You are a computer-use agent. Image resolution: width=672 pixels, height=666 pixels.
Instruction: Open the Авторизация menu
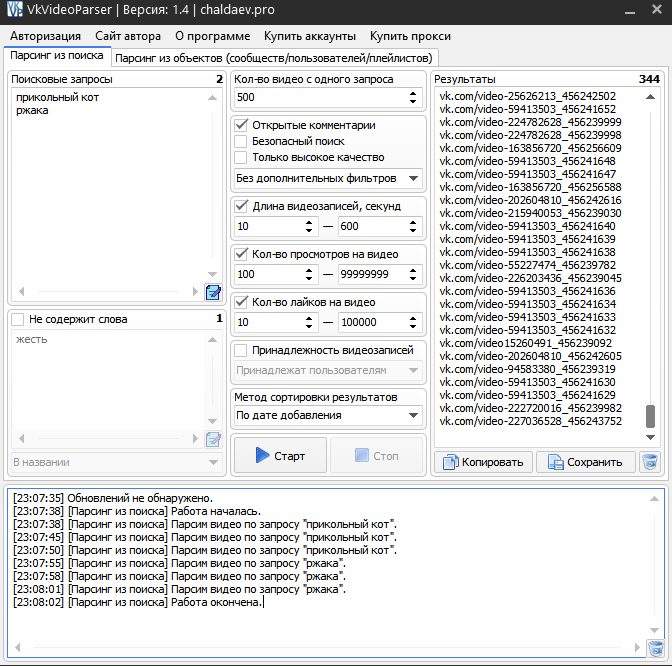coord(46,36)
